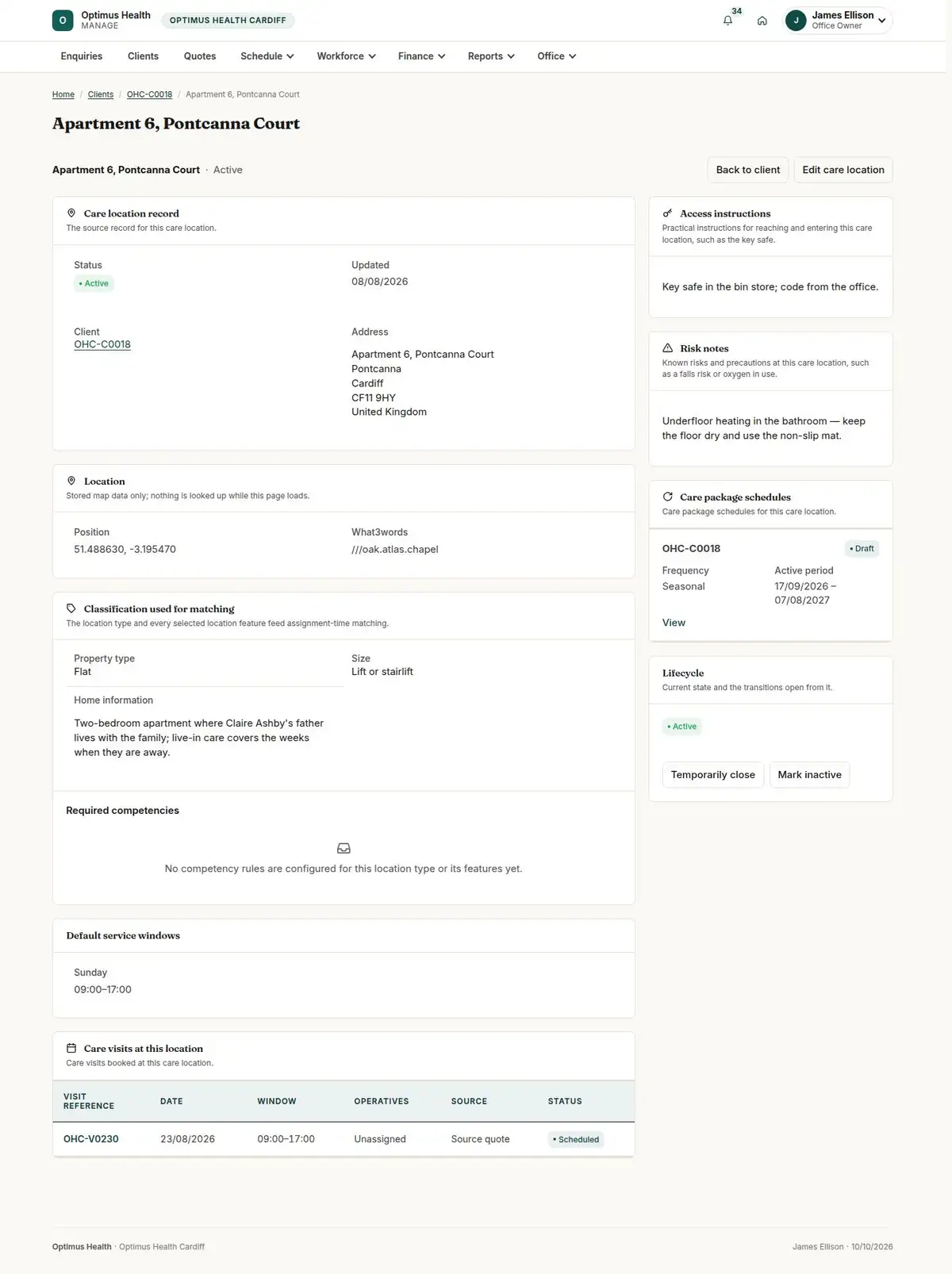Expand the Office menu
This screenshot has width=952, height=1274.
click(x=557, y=56)
